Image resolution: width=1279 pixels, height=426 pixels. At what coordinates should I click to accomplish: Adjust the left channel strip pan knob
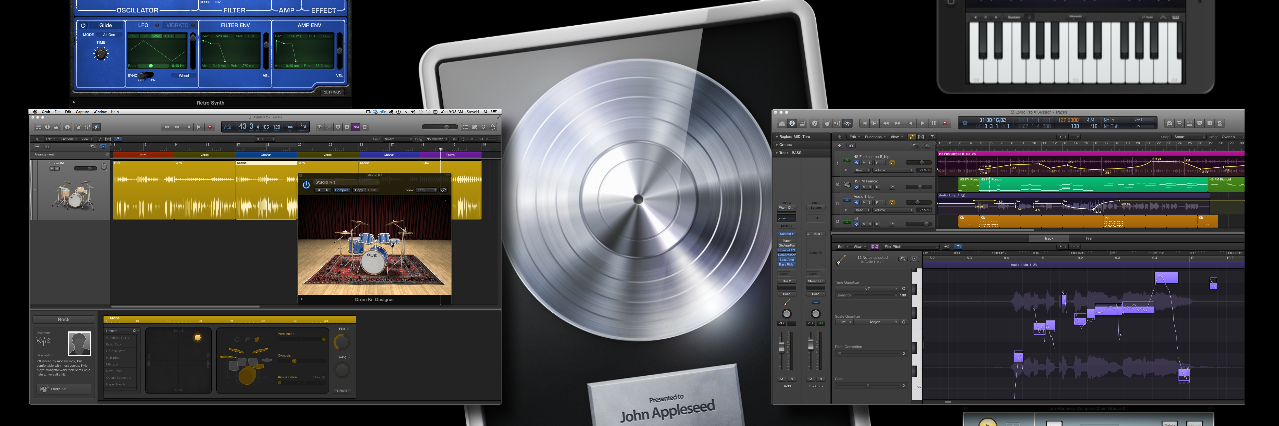pyautogui.click(x=787, y=314)
